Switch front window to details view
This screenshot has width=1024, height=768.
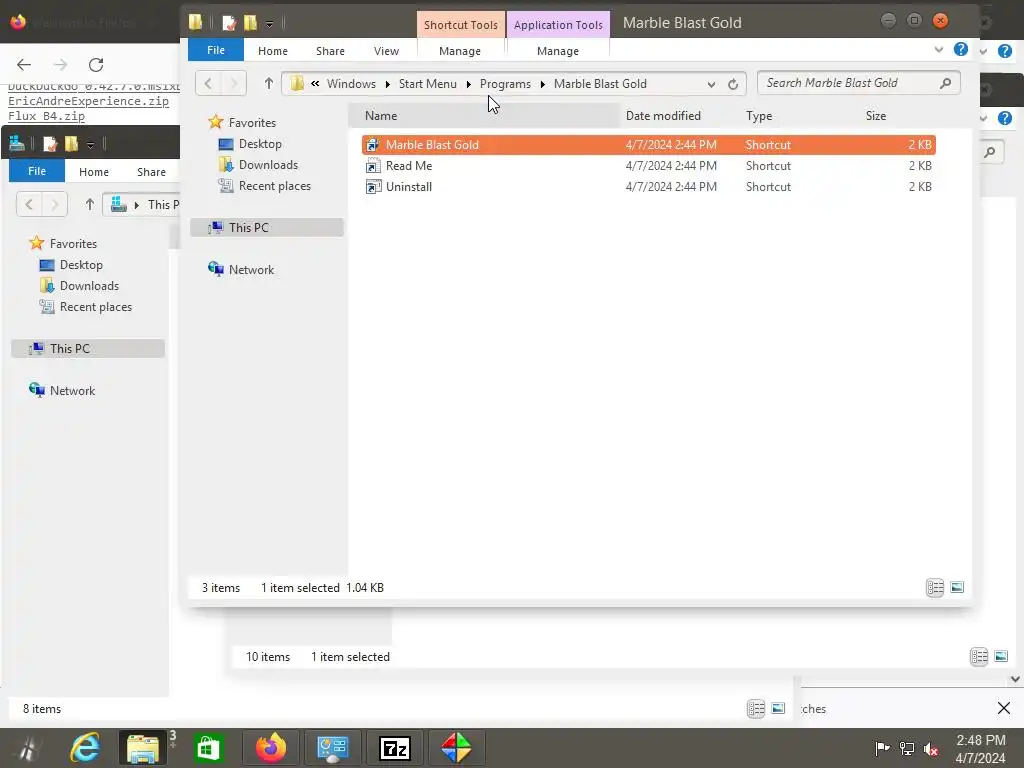(x=935, y=588)
